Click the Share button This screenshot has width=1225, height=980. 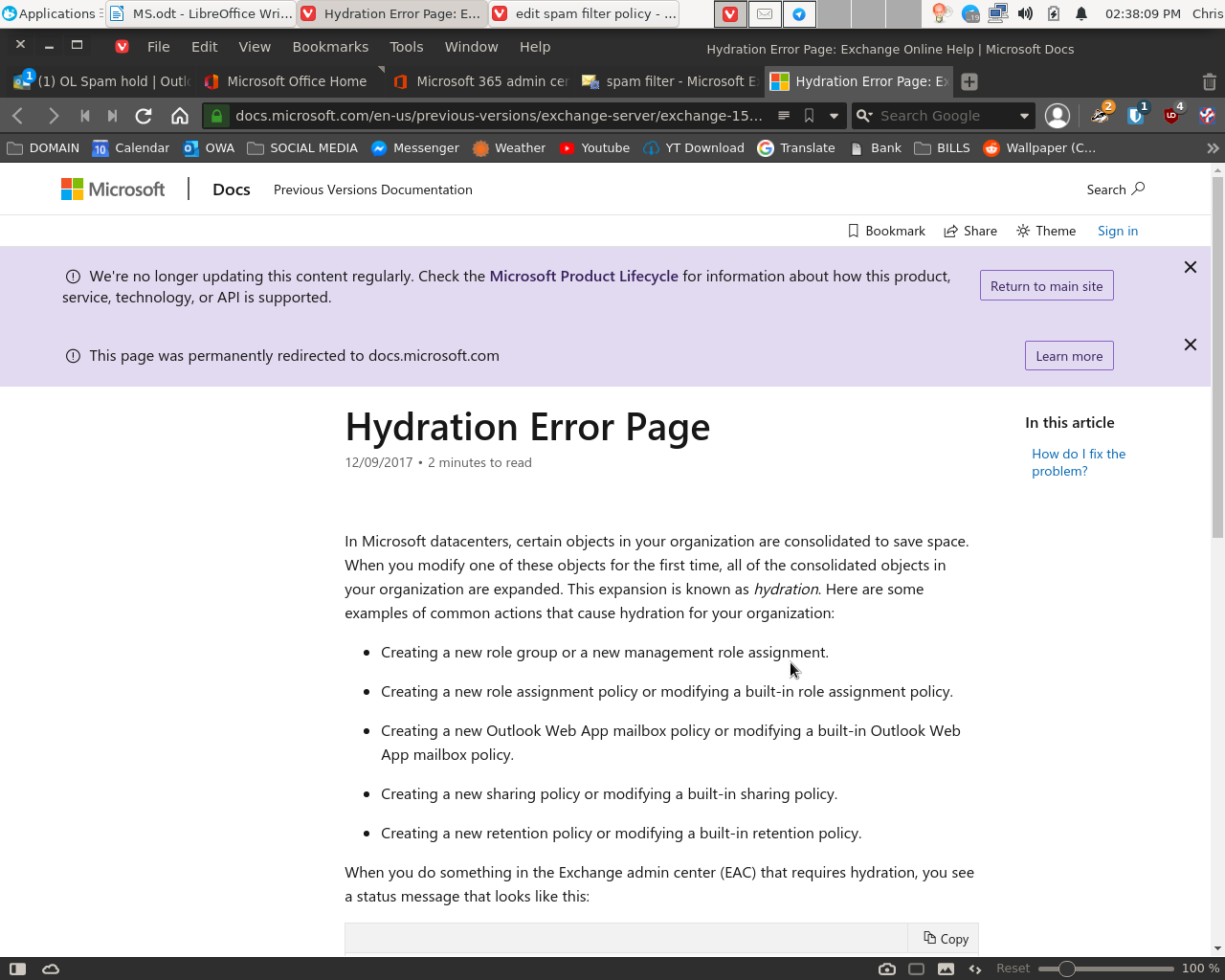pyautogui.click(x=970, y=231)
